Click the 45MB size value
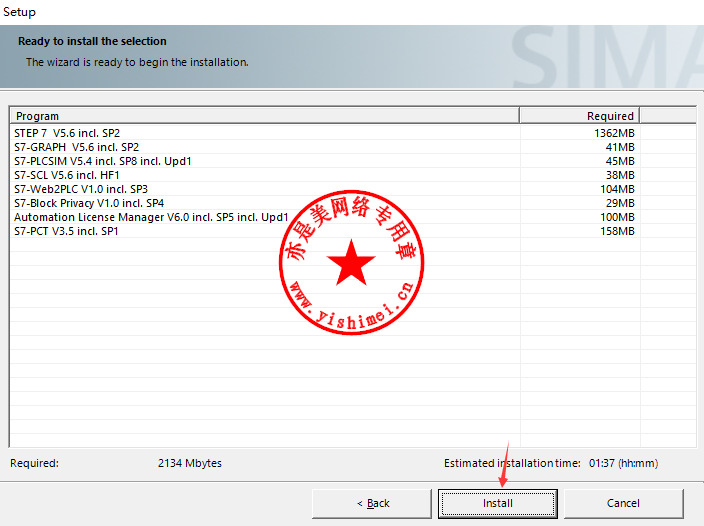The height and width of the screenshot is (526, 704). click(620, 161)
